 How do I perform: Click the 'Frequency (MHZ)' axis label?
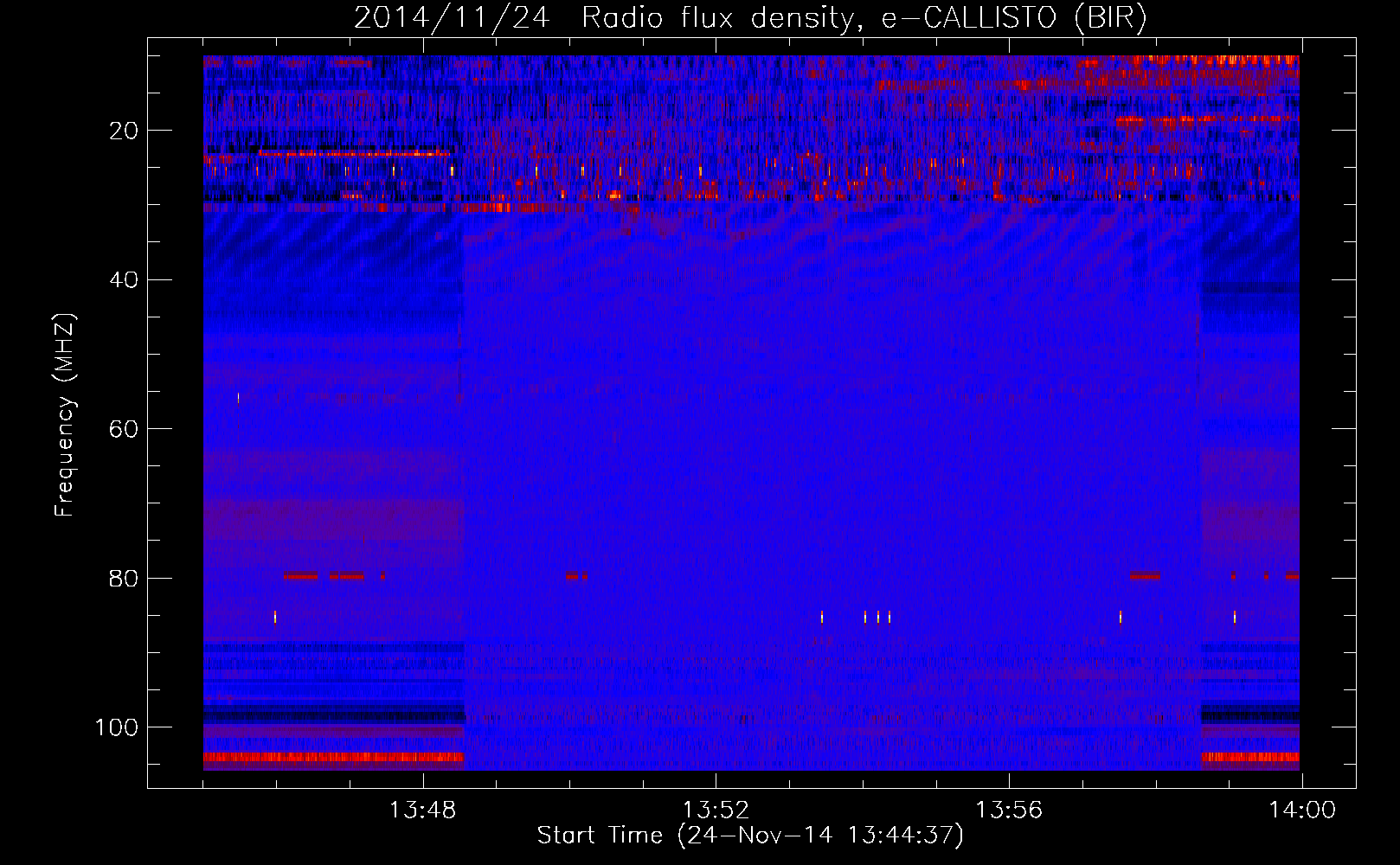[x=65, y=415]
